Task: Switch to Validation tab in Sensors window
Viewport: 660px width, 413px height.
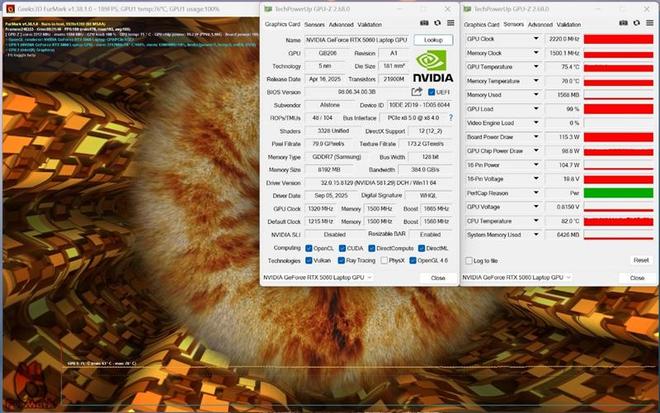Action: 570,23
